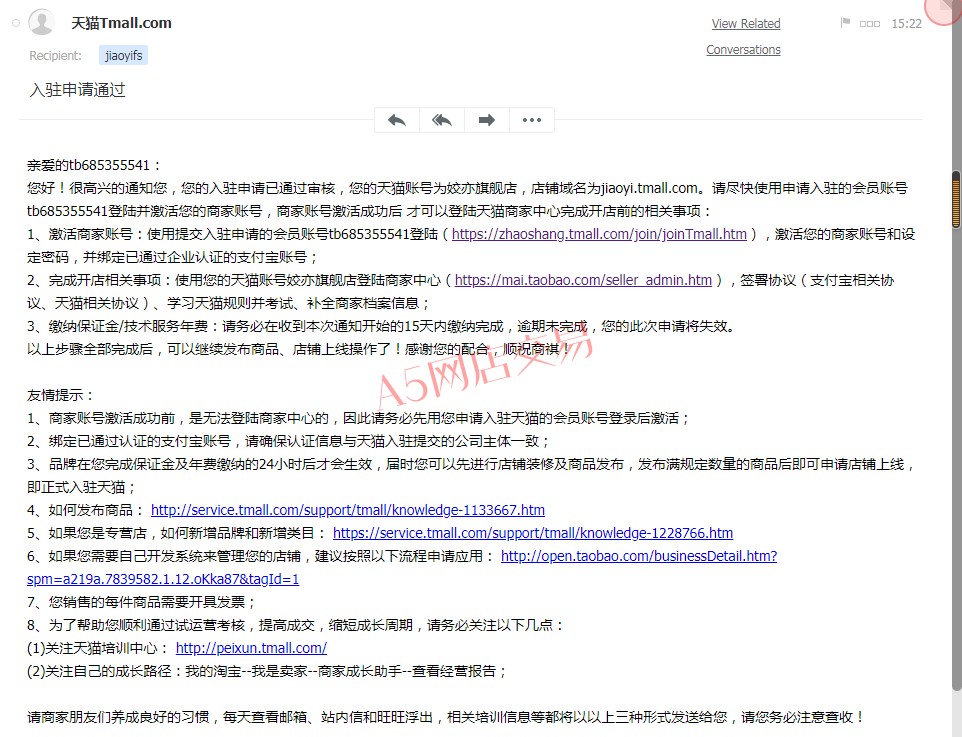The image size is (962, 737).
Task: Click the three small squares beside flag
Action: (869, 24)
